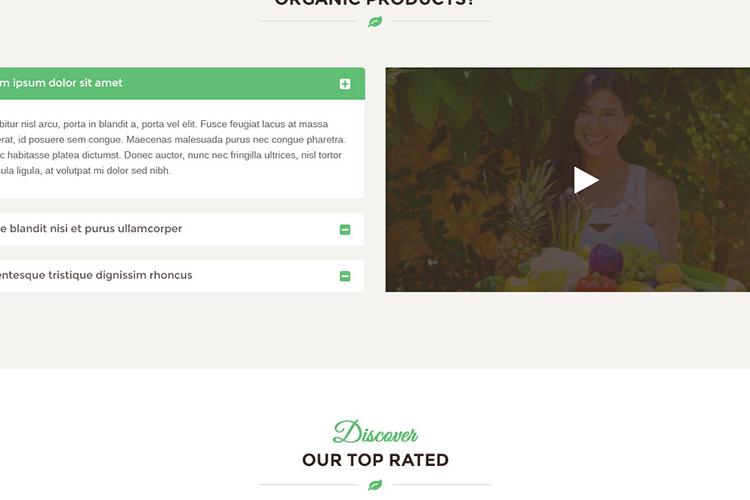This screenshot has height=500, width=750.
Task: Click the smiling woman's face in the video
Action: click(x=600, y=120)
